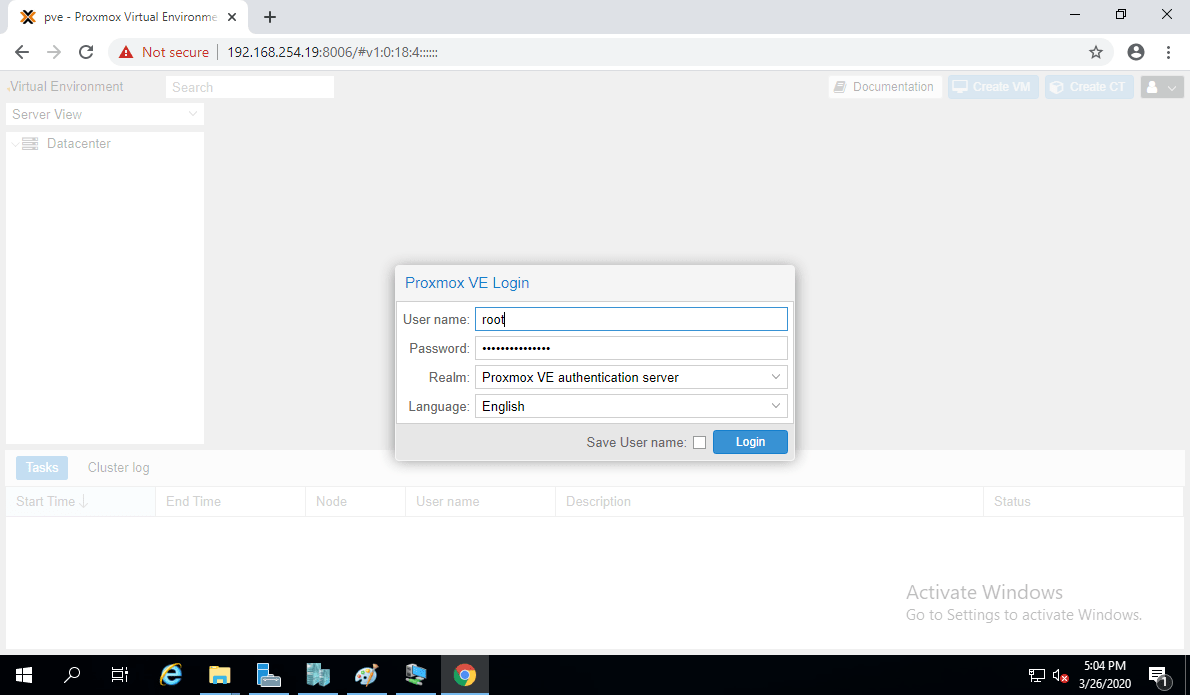The width and height of the screenshot is (1190, 695).
Task: Click the Description column header
Action: [770, 502]
